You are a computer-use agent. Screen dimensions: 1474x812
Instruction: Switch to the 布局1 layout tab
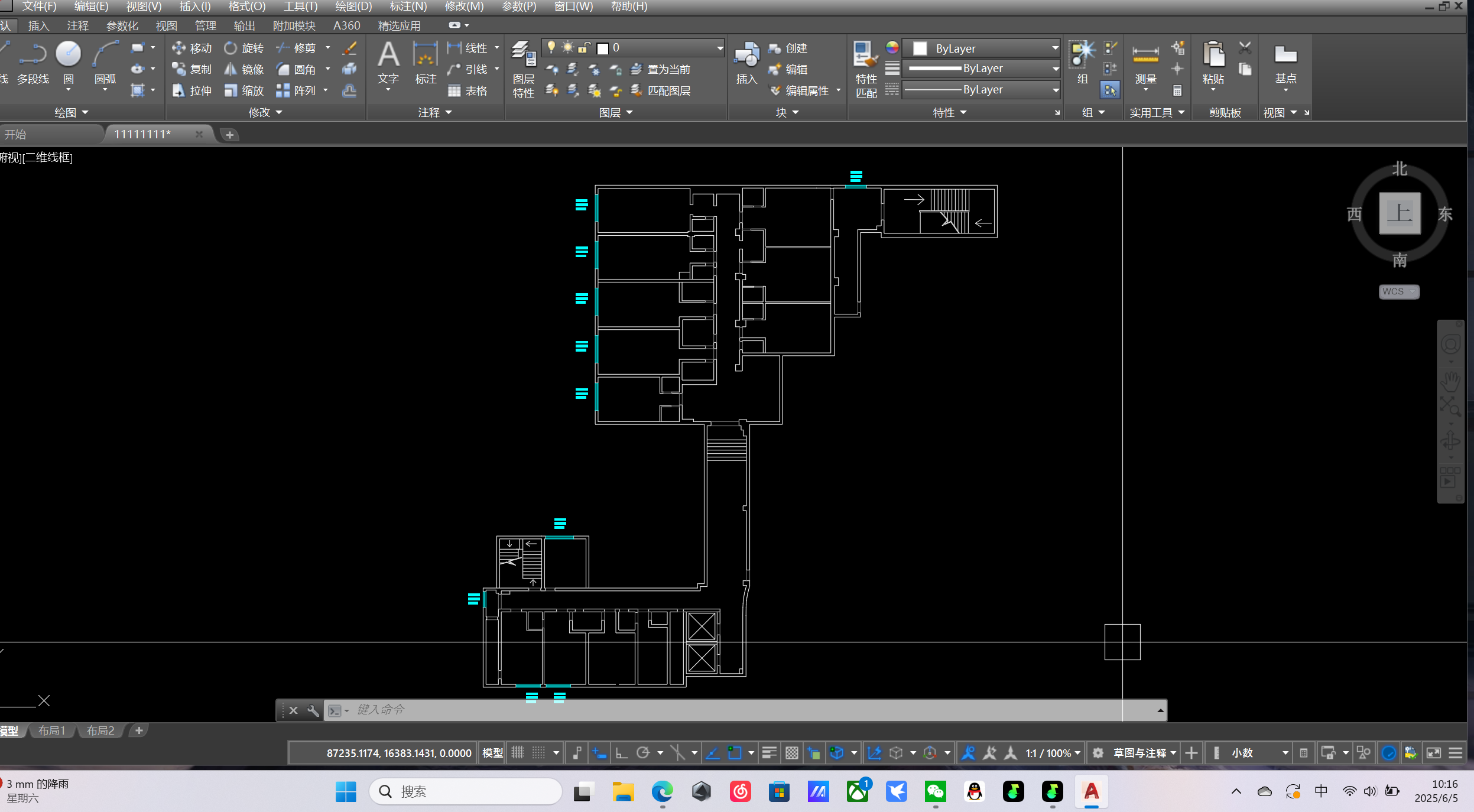pos(51,730)
